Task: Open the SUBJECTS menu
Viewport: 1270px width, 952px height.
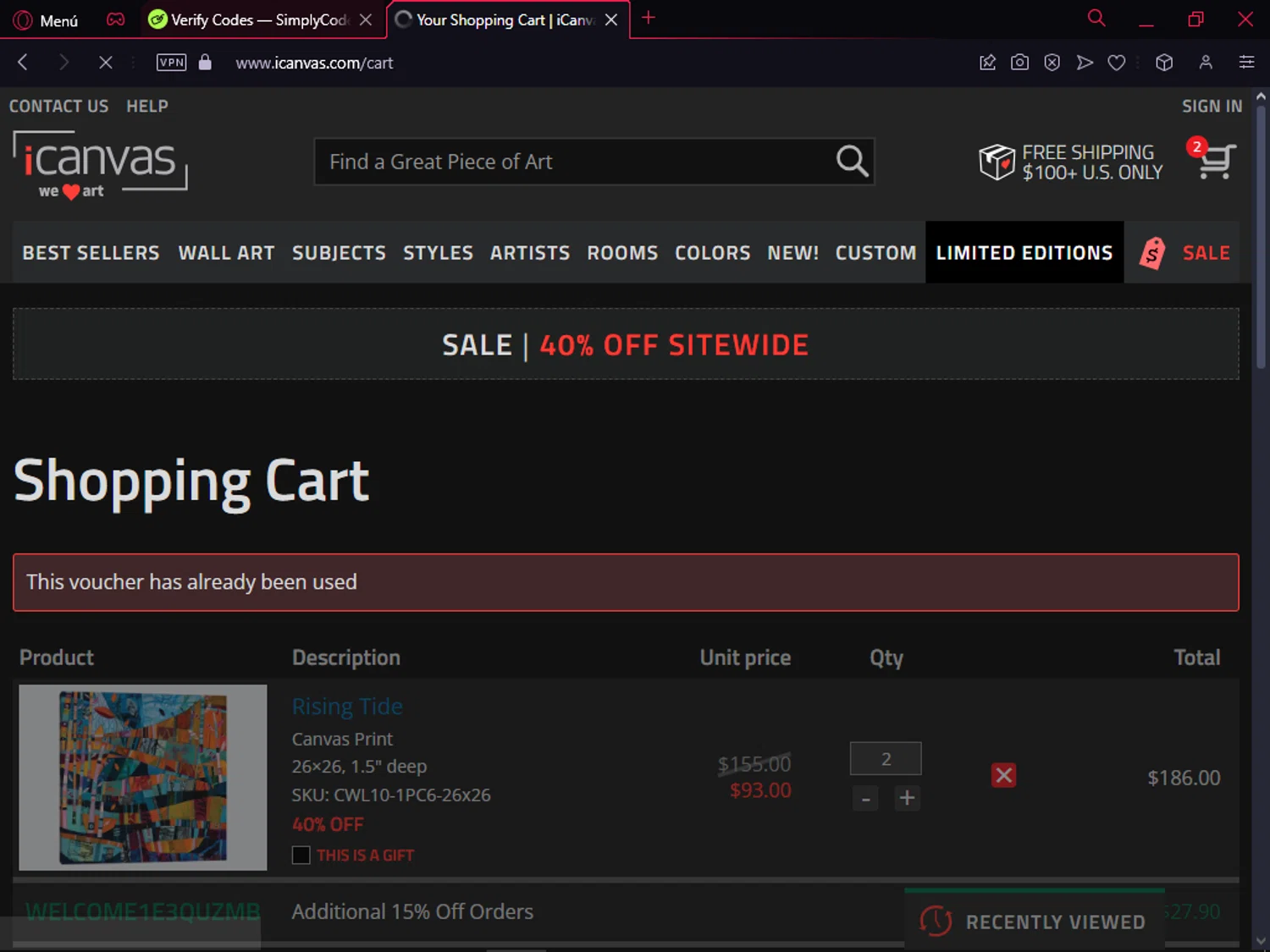Action: [x=339, y=252]
